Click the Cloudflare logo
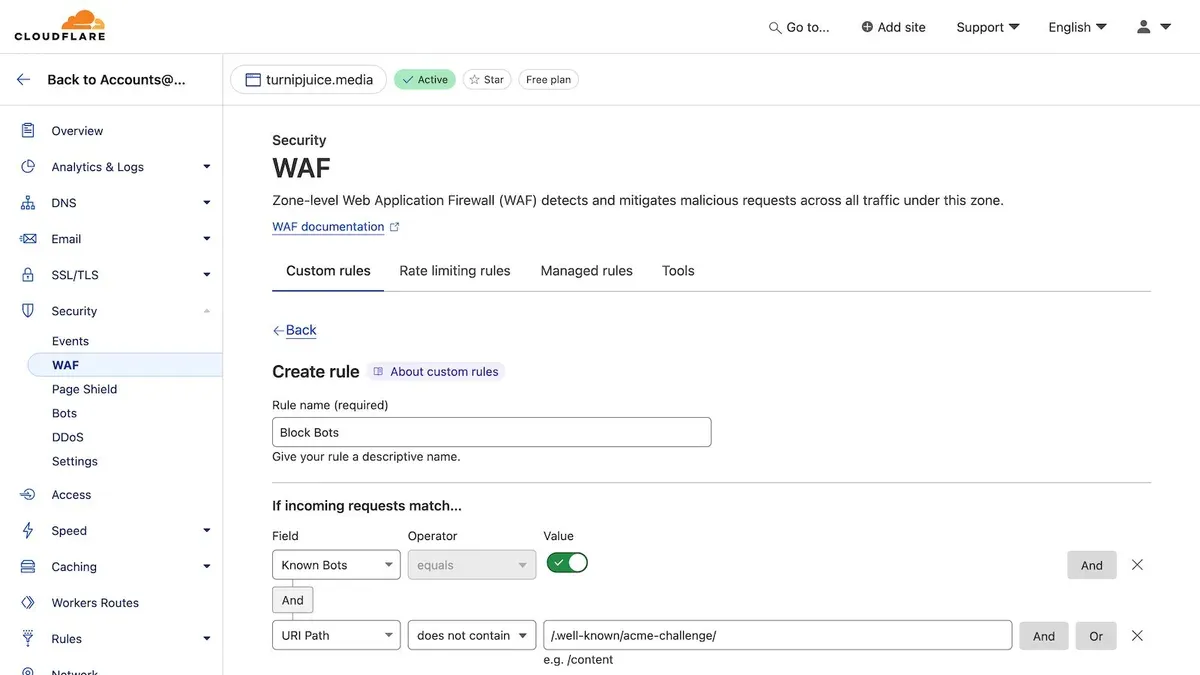The height and width of the screenshot is (675, 1200). click(60, 26)
